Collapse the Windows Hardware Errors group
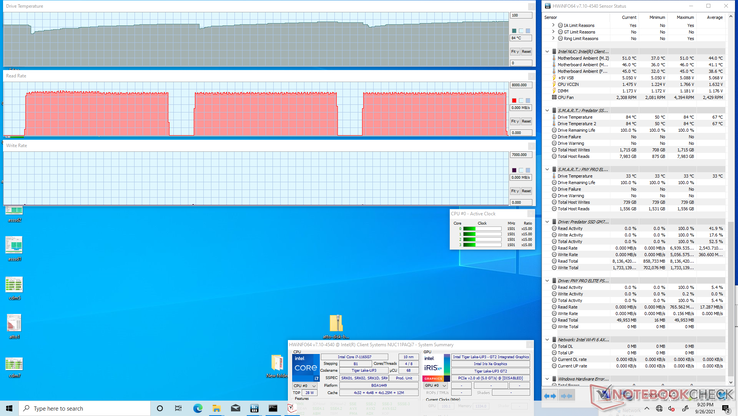Image resolution: width=738 pixels, height=416 pixels. tap(547, 379)
